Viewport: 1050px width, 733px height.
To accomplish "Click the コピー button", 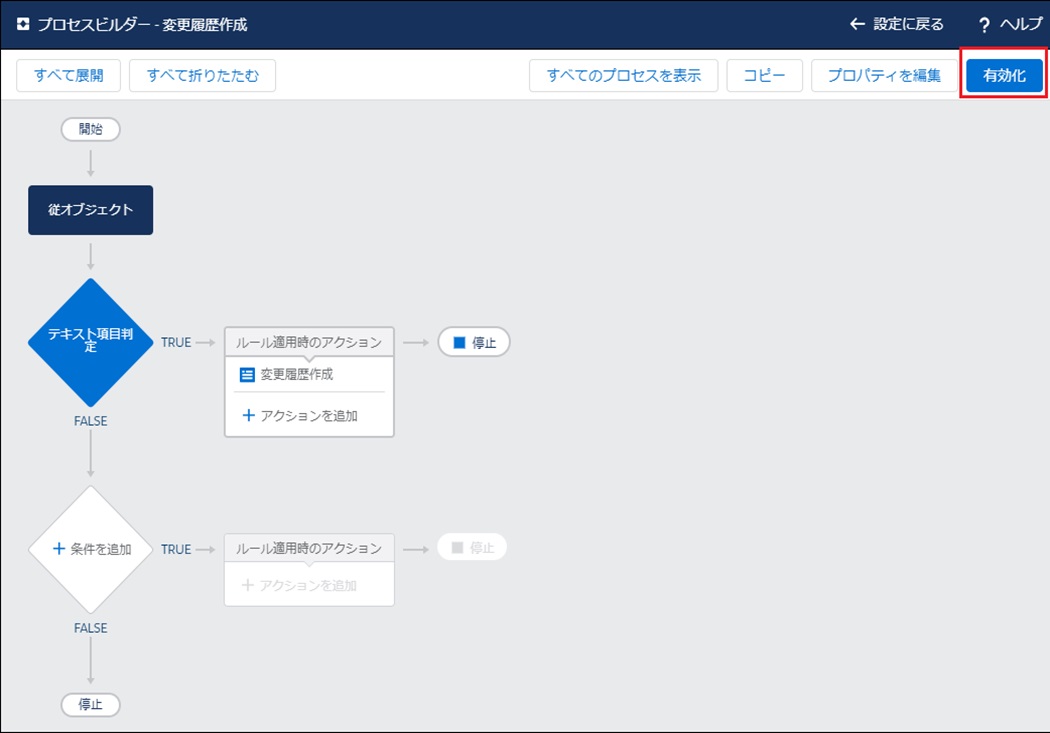I will pyautogui.click(x=764, y=75).
